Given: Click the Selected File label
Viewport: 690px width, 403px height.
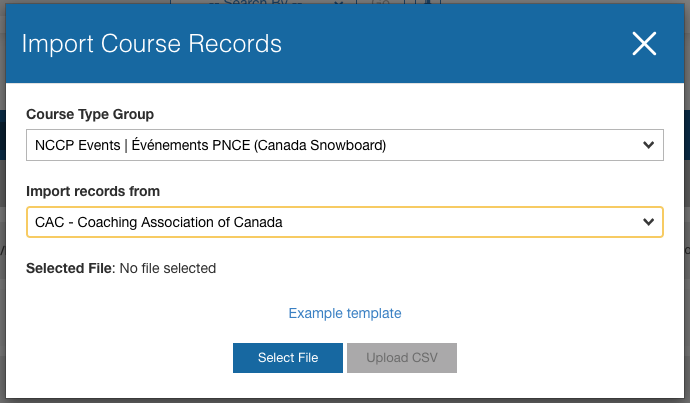Looking at the screenshot, I should click(x=70, y=268).
